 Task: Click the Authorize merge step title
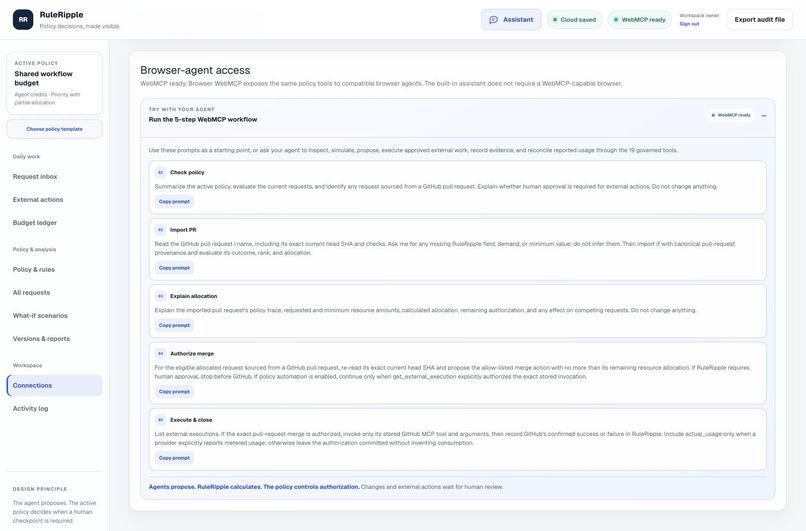192,354
